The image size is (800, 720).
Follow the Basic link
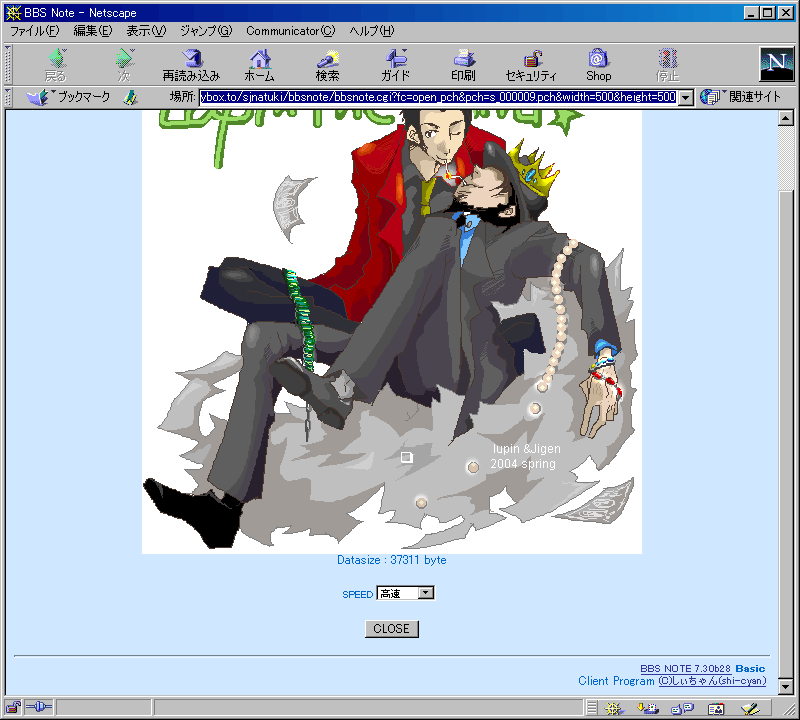coord(750,668)
